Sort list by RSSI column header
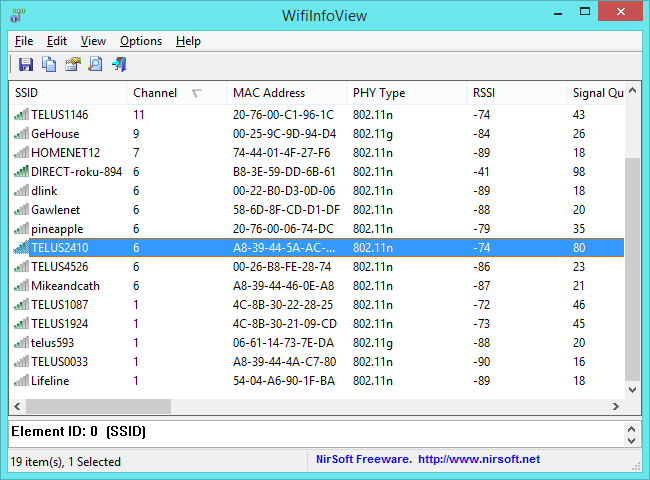Screen dimensions: 650x480 pyautogui.click(x=484, y=93)
